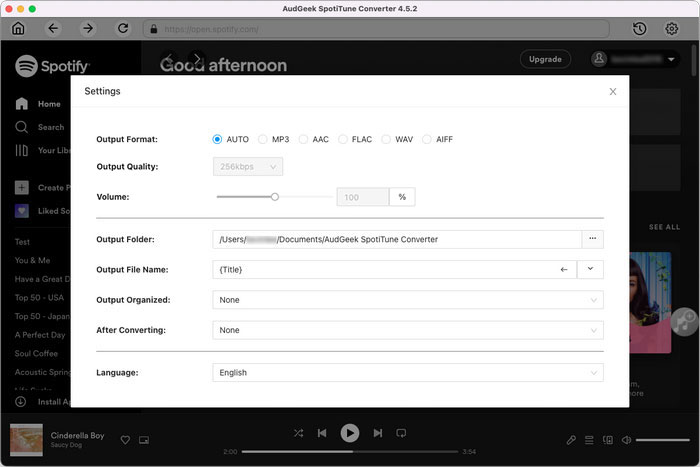Open settings gear icon in toolbar
Screen dimensions: 700x467
click(x=671, y=29)
